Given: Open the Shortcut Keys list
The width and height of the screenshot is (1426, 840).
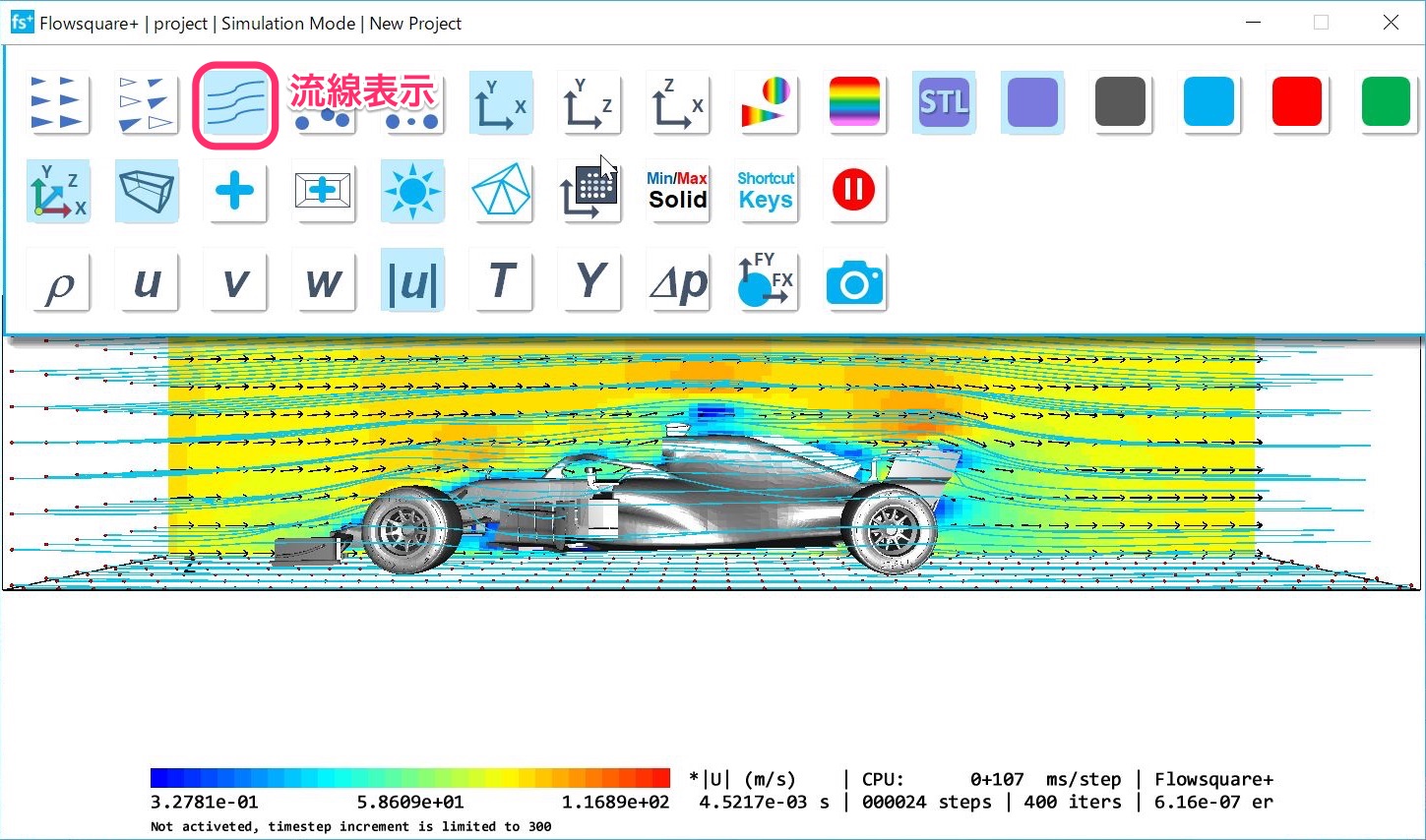Looking at the screenshot, I should pyautogui.click(x=767, y=191).
